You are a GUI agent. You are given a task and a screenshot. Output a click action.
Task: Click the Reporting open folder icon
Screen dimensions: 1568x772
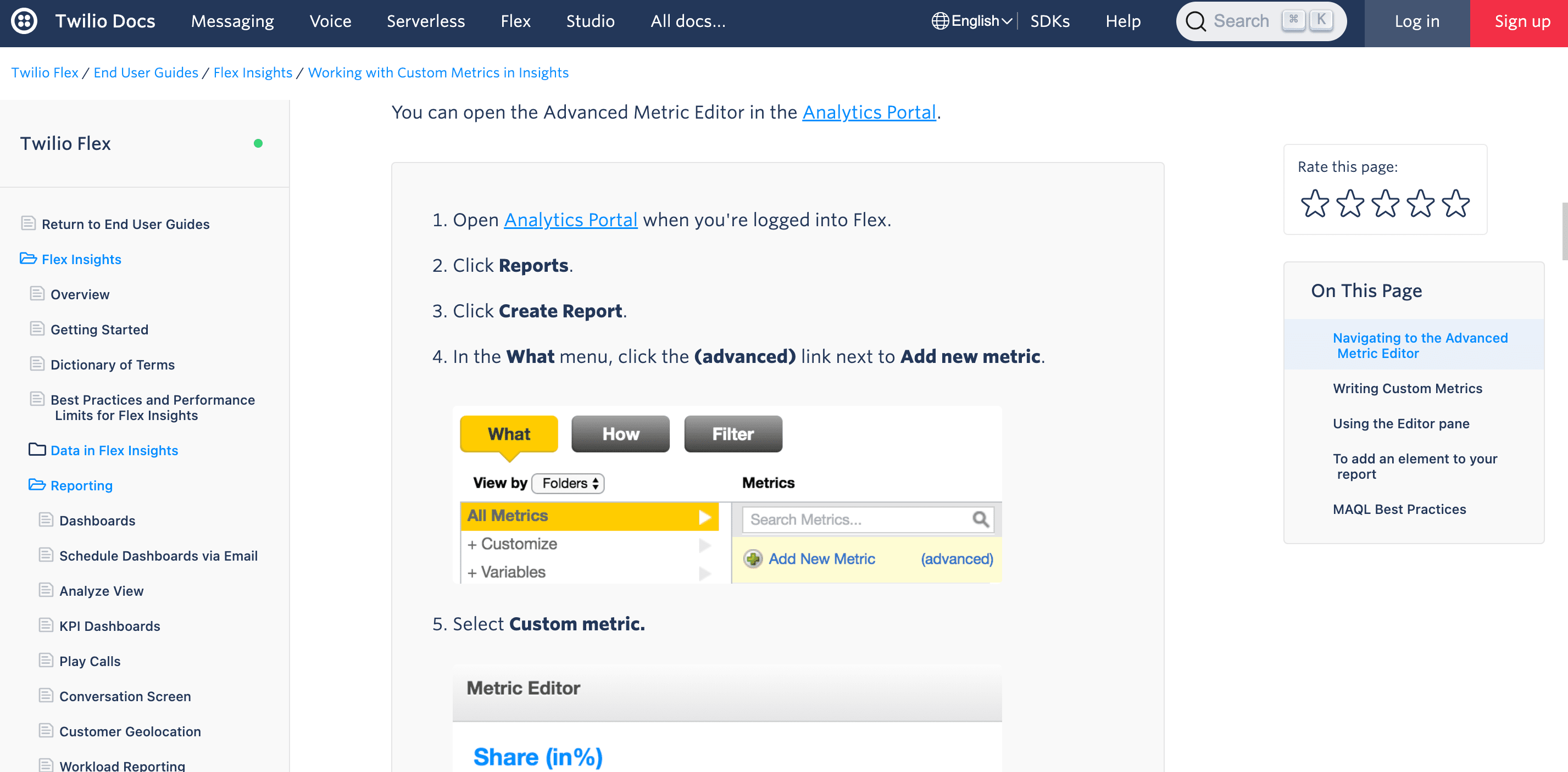37,485
